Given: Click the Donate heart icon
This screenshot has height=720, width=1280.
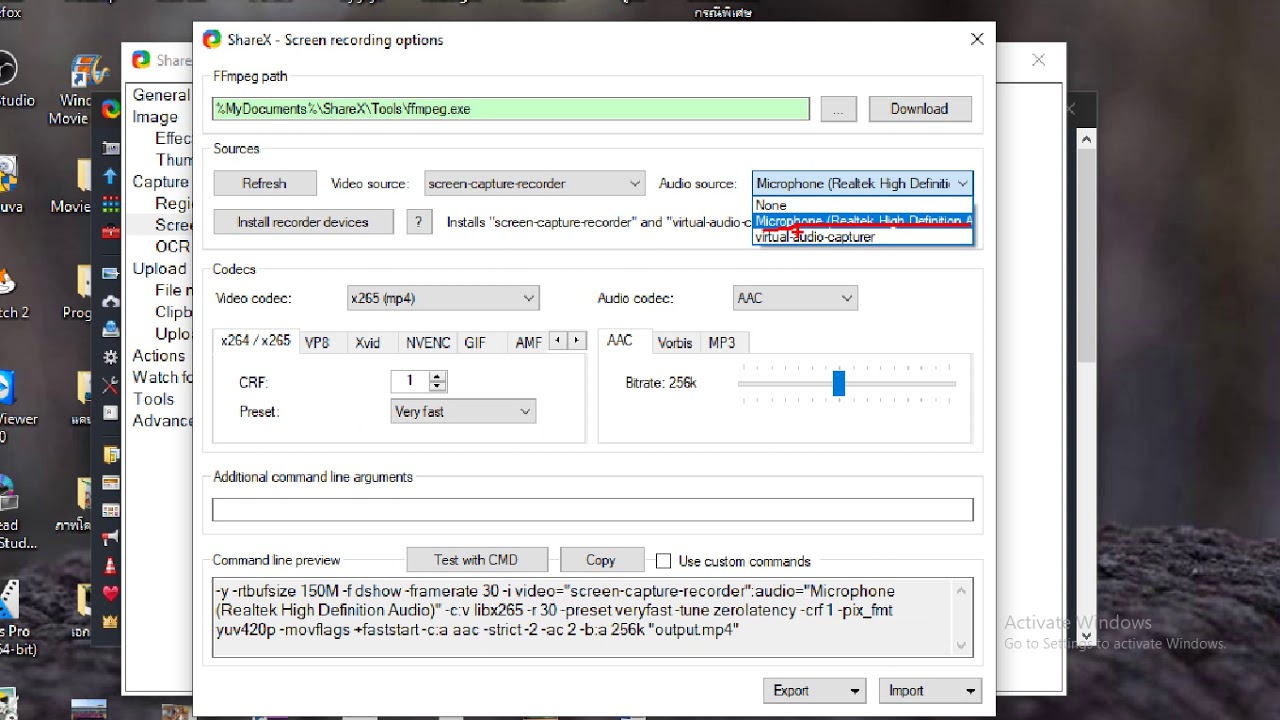Looking at the screenshot, I should pos(110,593).
